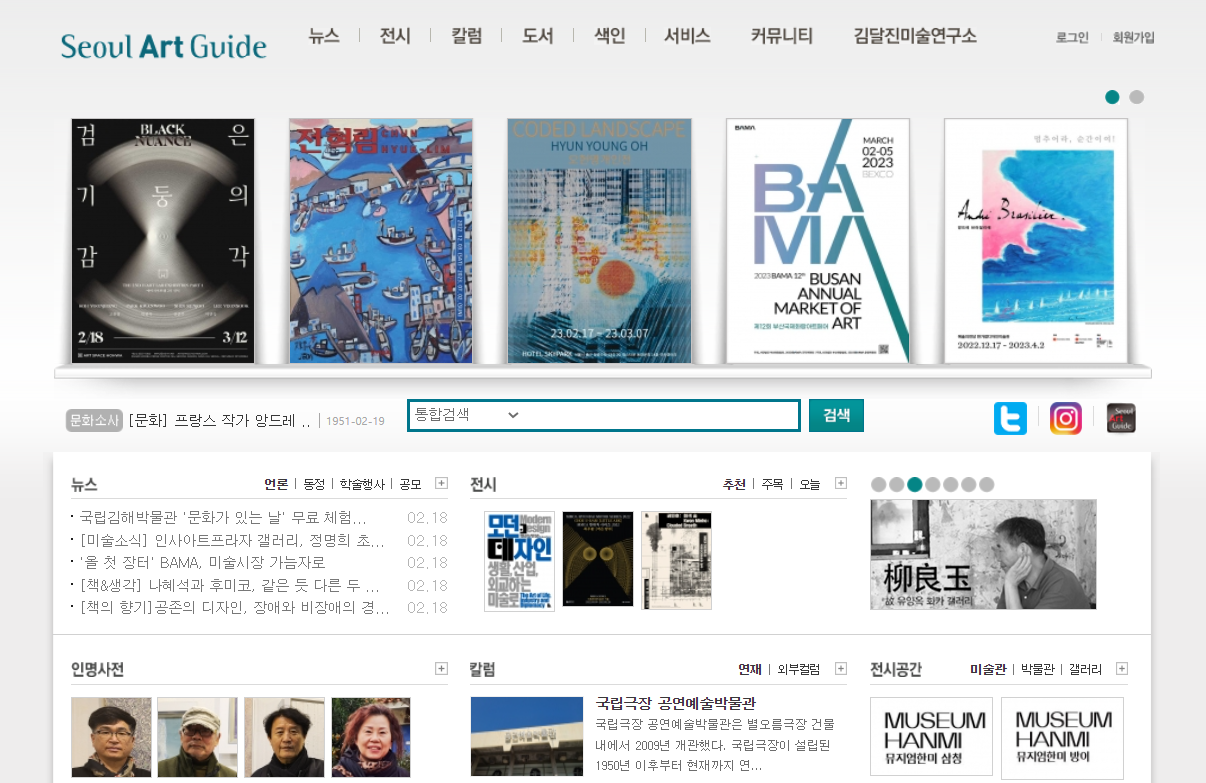
Task: Expand the 뉴스 section plus icon
Action: [441, 484]
